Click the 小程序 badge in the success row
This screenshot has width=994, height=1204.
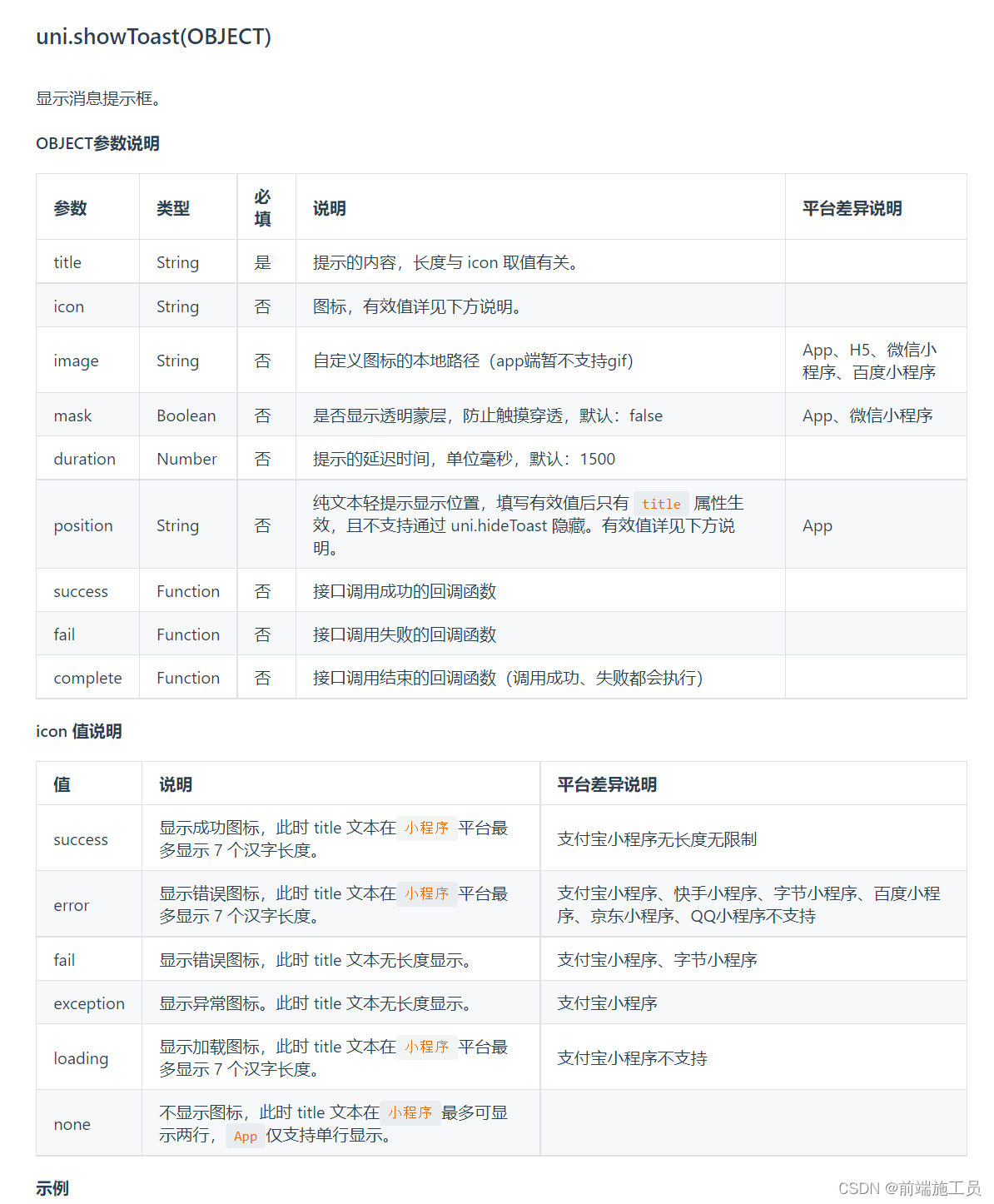tap(426, 828)
